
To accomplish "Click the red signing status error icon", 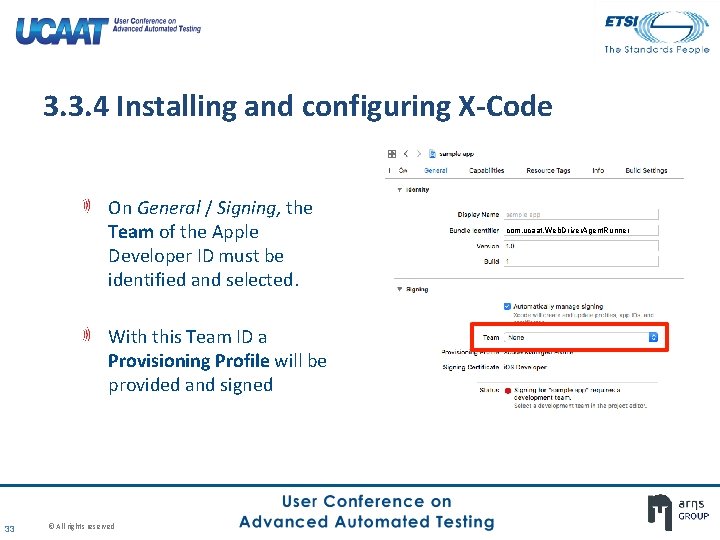I will 508,391.
